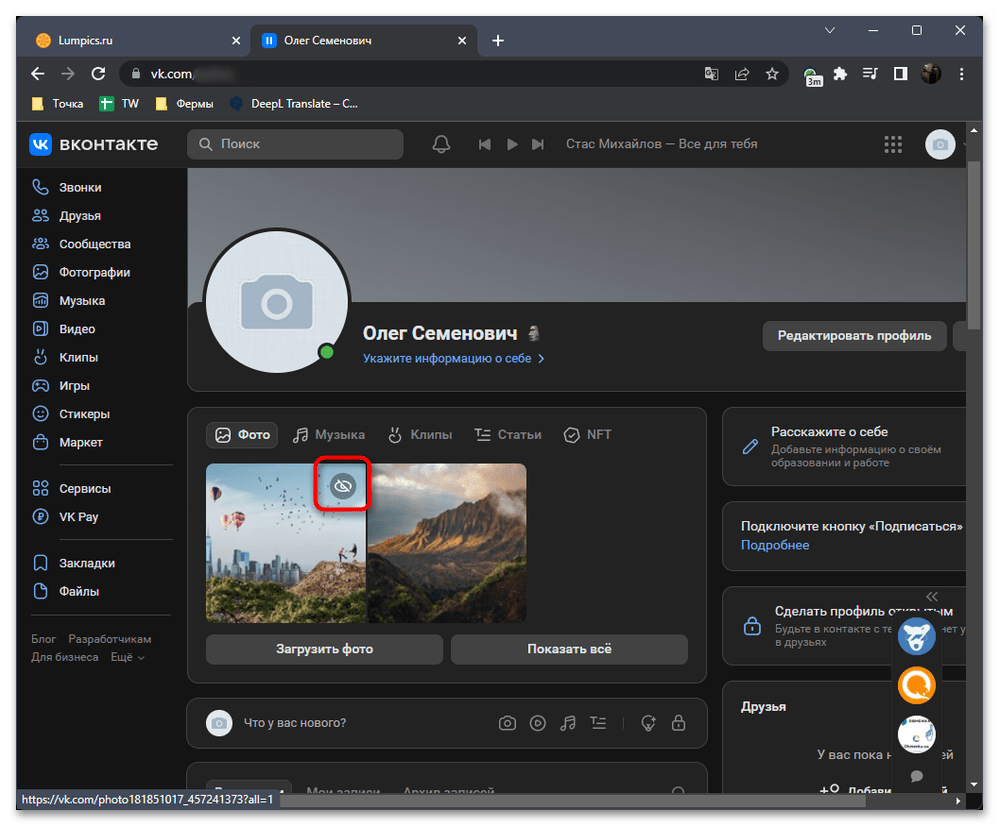Click Показать всё button
Screen dimensions: 999x826
(x=569, y=649)
